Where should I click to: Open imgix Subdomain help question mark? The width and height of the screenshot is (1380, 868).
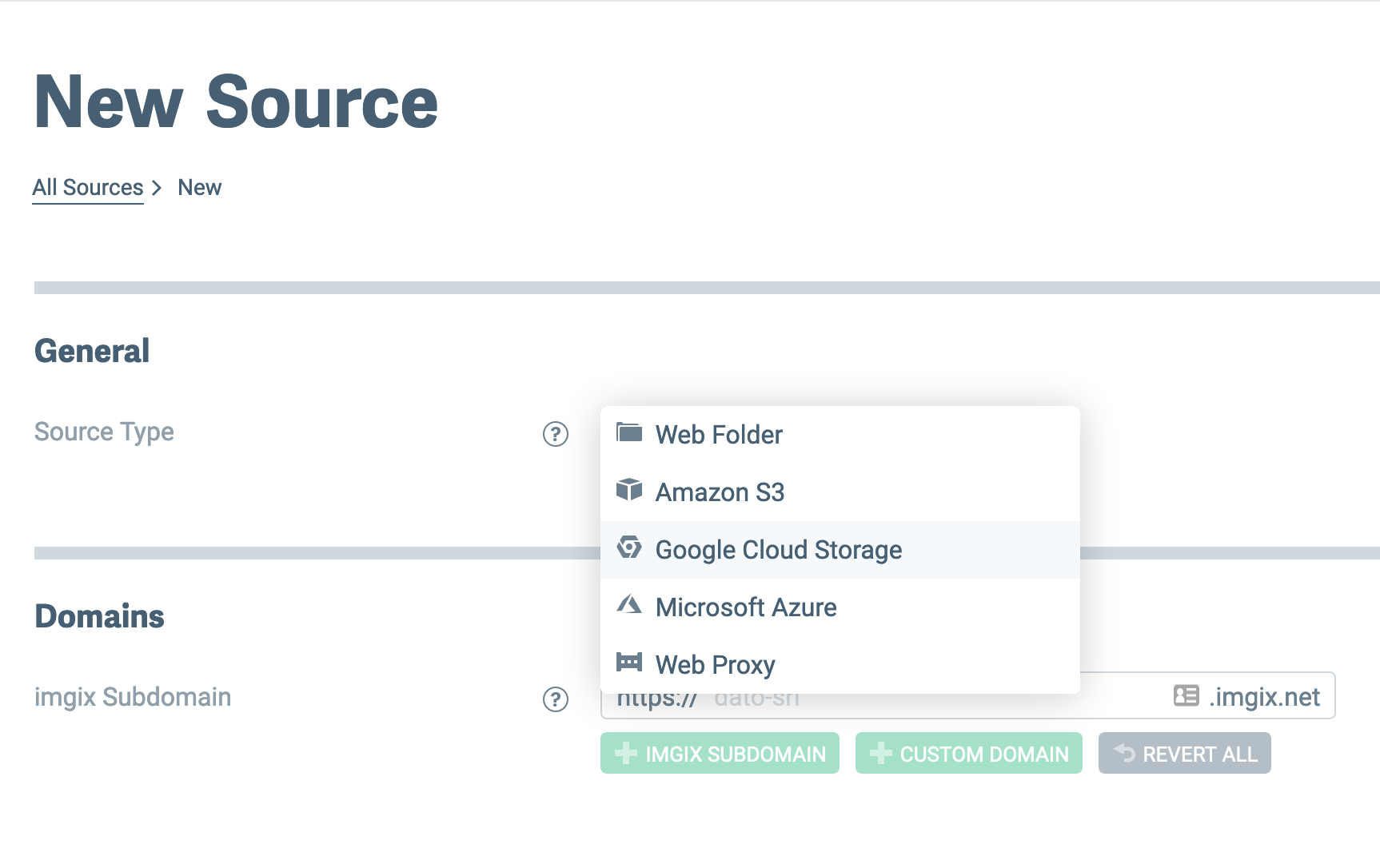pyautogui.click(x=556, y=699)
